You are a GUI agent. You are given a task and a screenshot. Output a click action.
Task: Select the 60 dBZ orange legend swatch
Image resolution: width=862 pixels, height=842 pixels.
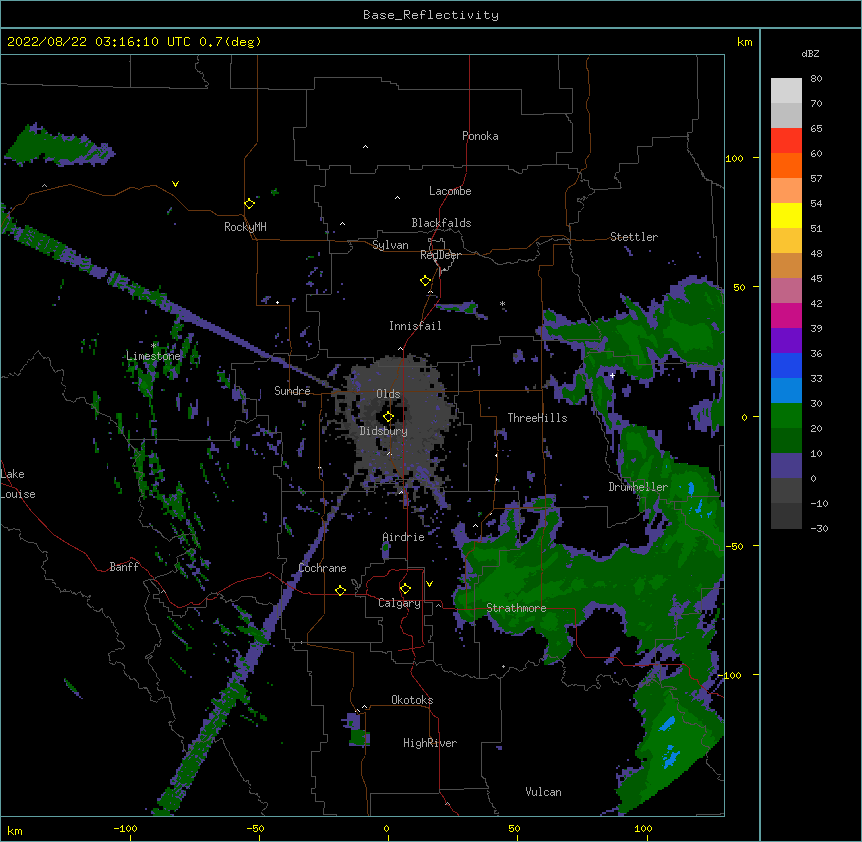point(786,165)
